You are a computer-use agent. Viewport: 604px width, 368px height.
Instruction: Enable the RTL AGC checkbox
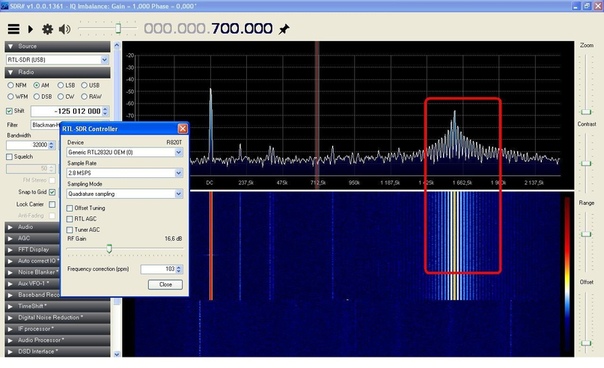pyautogui.click(x=70, y=219)
